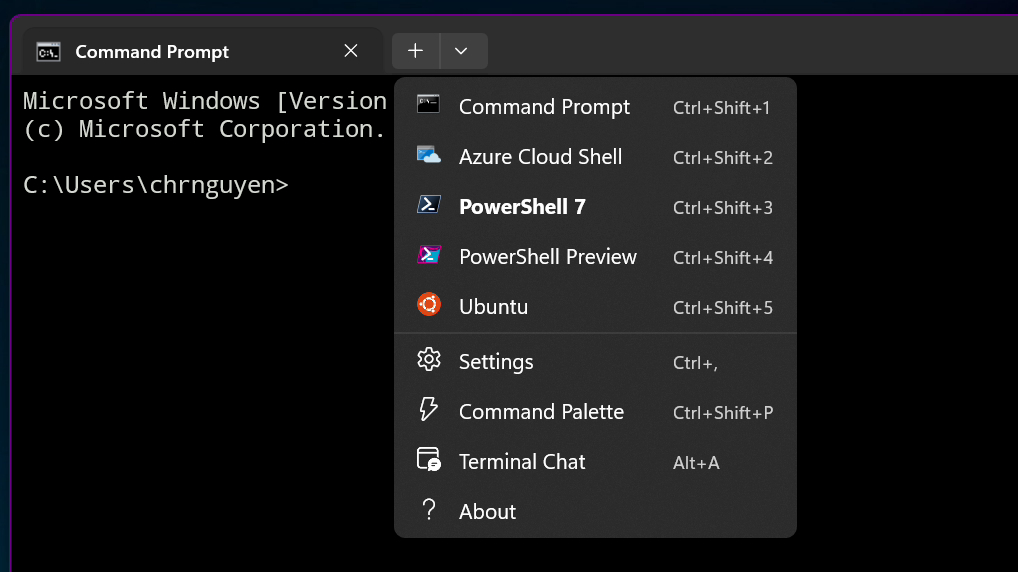The height and width of the screenshot is (572, 1018).
Task: Open a new tab with the plus button
Action: (x=415, y=51)
